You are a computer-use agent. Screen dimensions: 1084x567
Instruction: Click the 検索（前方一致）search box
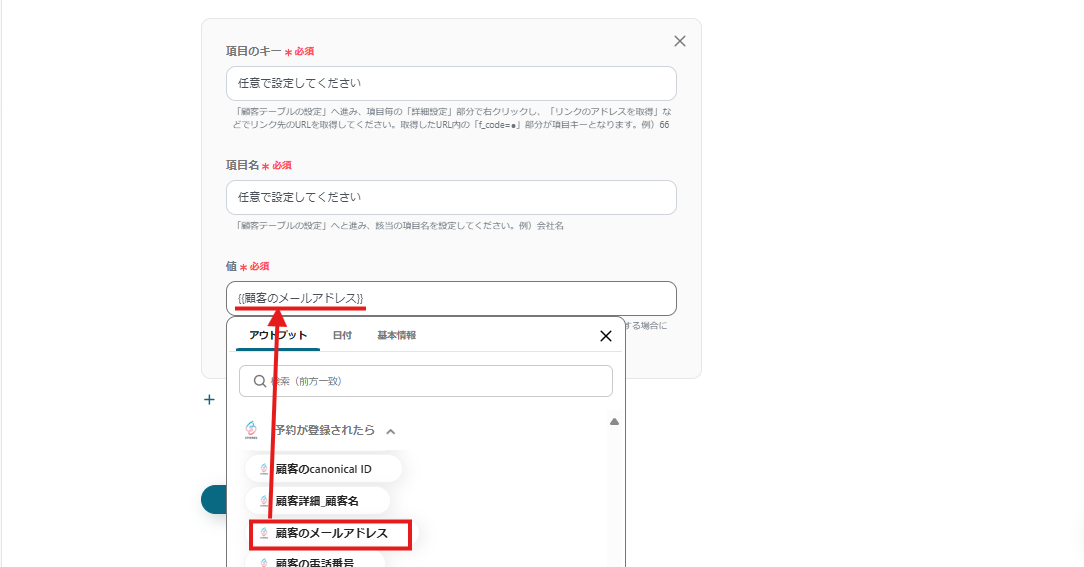click(426, 381)
